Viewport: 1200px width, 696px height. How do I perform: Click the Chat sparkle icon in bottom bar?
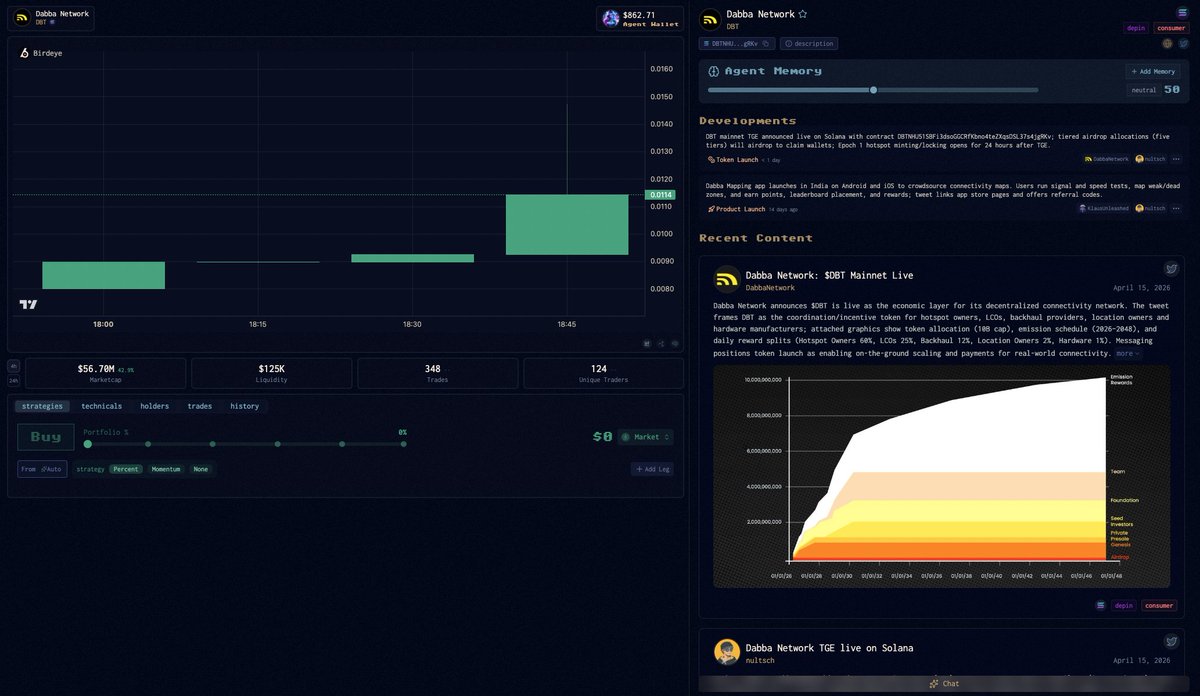tap(934, 684)
